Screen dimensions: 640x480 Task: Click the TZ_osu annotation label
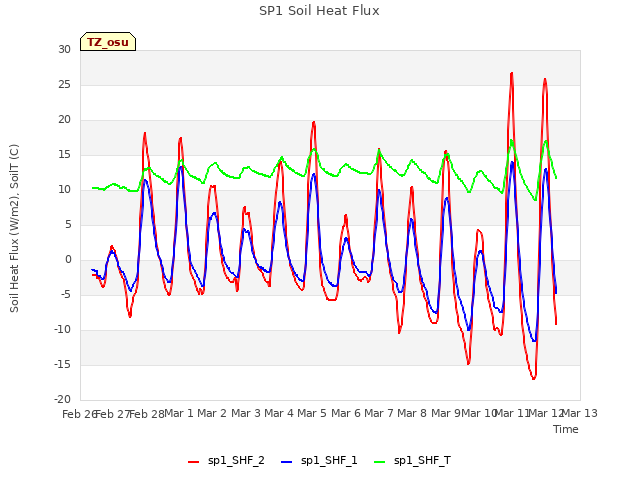pos(108,42)
